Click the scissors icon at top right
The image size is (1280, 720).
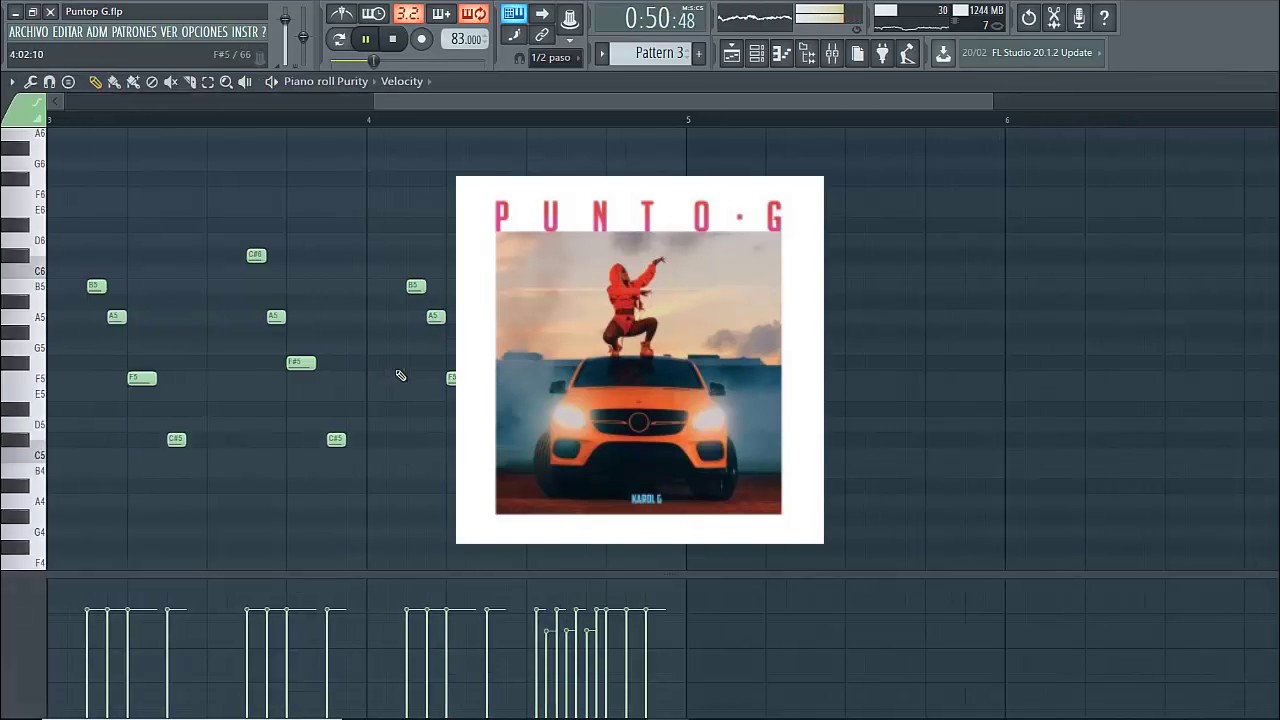tap(1054, 18)
